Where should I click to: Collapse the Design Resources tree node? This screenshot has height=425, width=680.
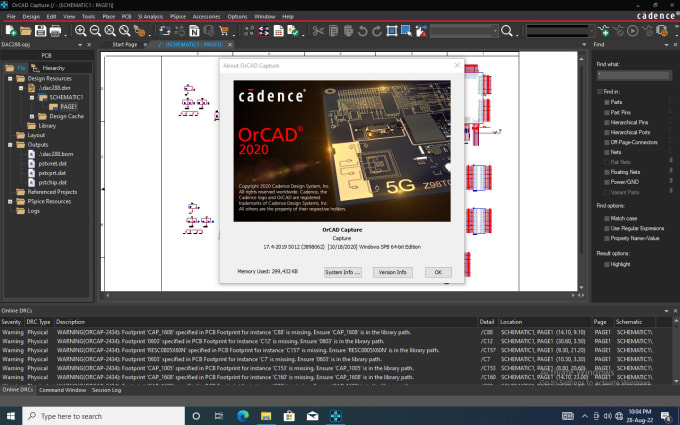[x=10, y=78]
